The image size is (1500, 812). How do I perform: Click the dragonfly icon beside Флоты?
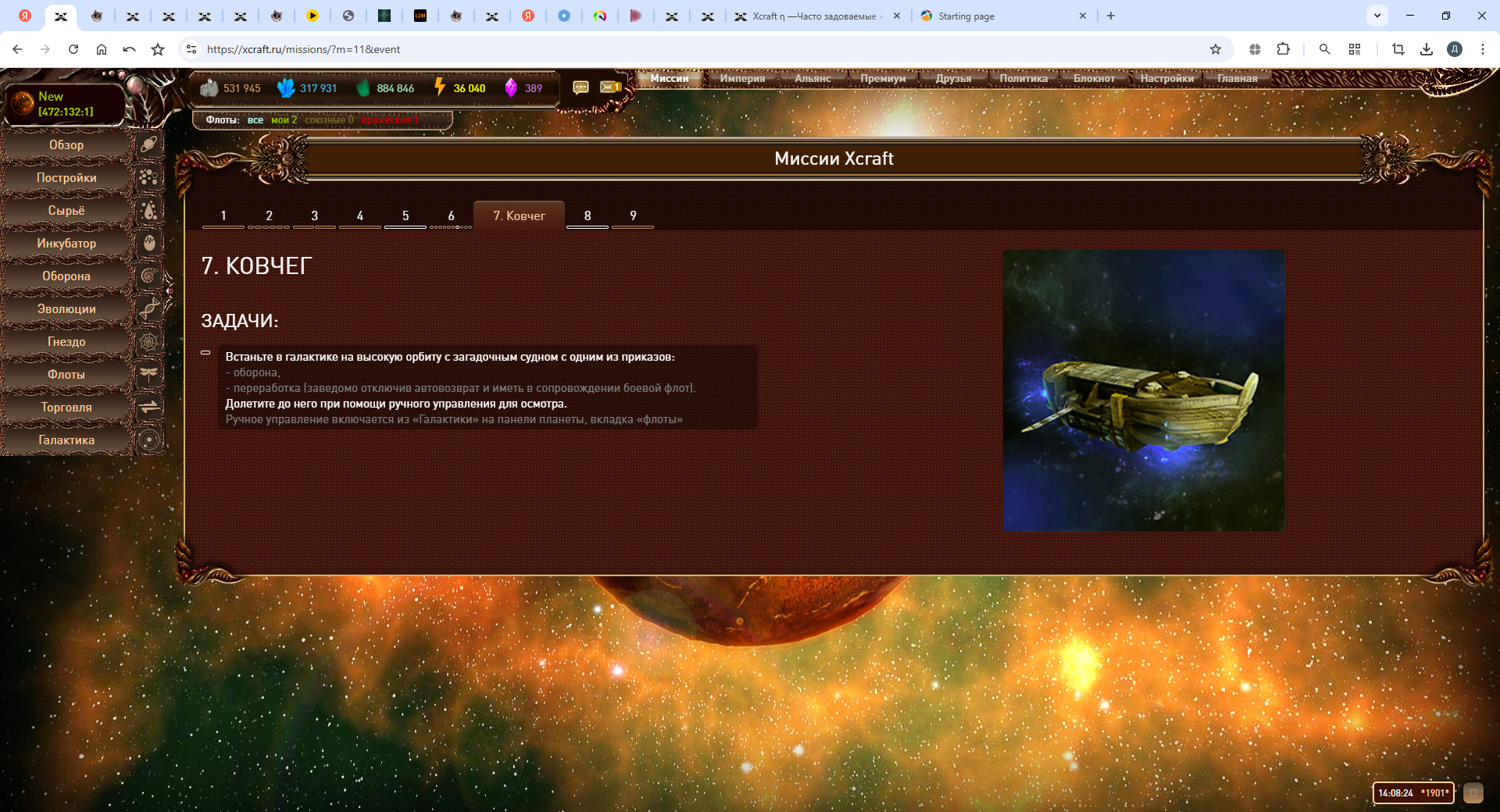[x=148, y=374]
